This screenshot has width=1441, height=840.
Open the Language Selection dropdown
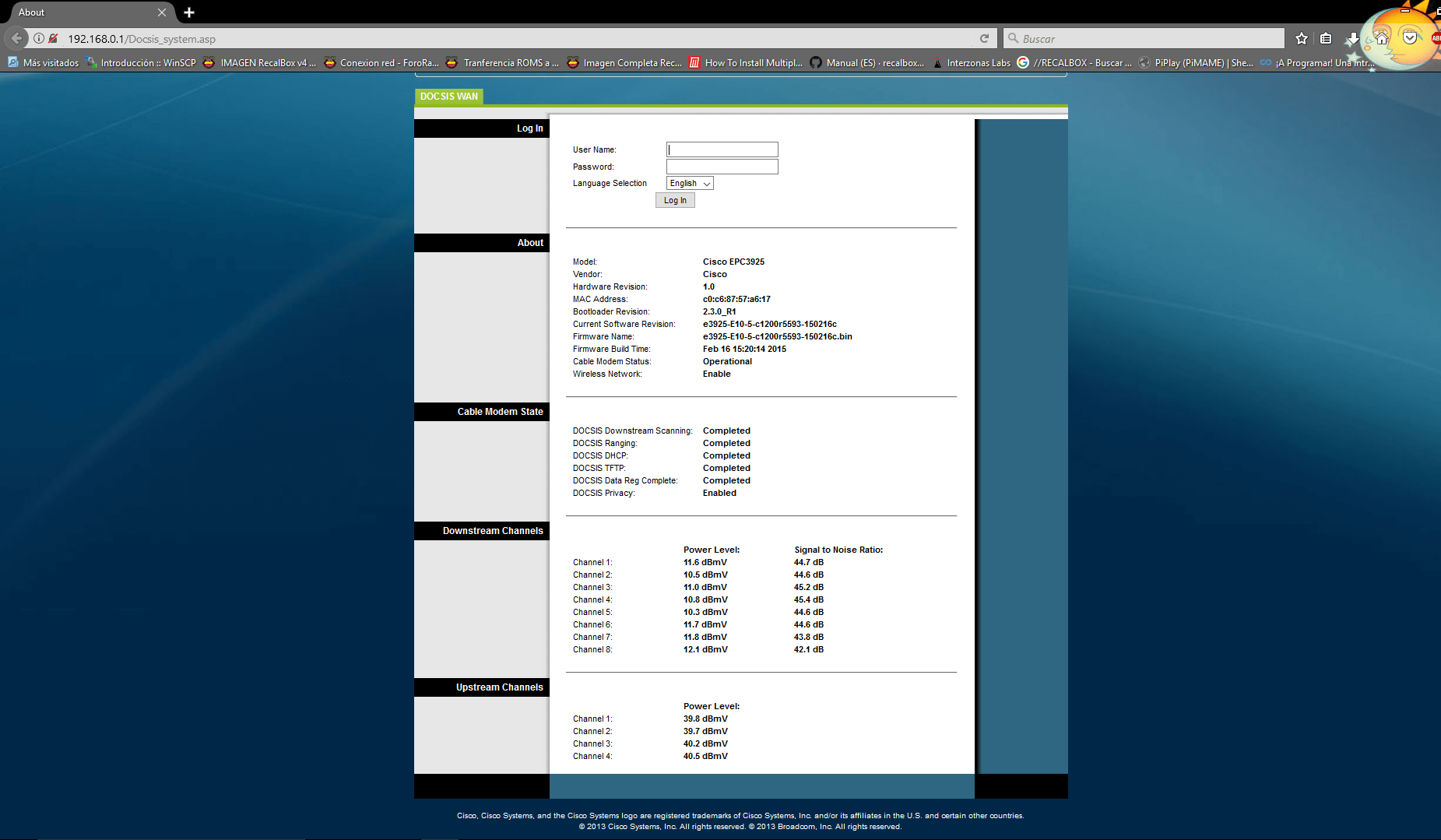tap(690, 184)
